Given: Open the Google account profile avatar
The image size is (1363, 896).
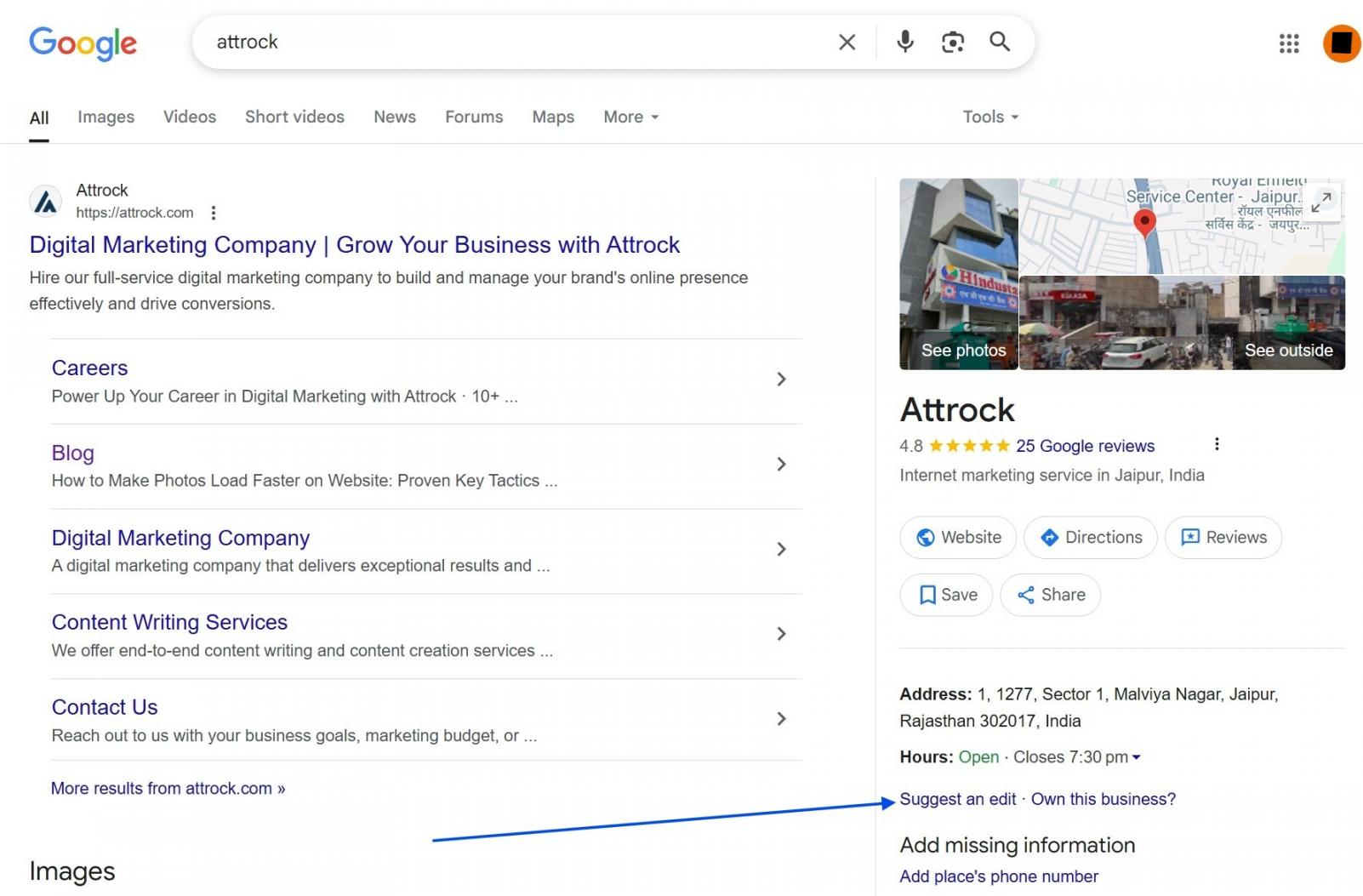Looking at the screenshot, I should [1342, 43].
